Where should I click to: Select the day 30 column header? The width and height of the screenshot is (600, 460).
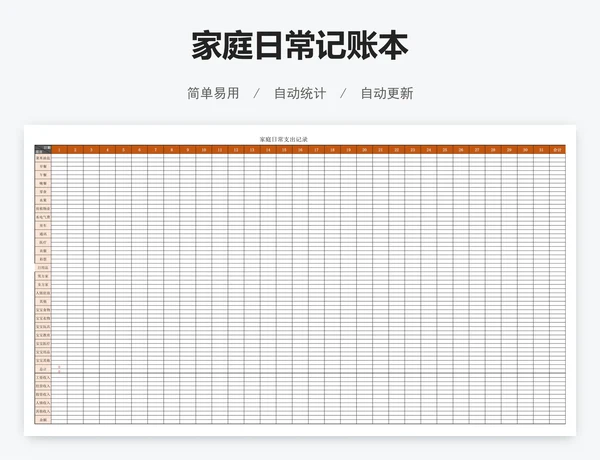click(x=525, y=150)
